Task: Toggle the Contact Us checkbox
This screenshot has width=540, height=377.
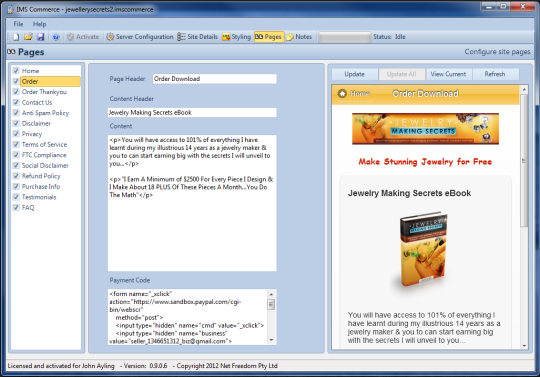Action: pos(16,103)
